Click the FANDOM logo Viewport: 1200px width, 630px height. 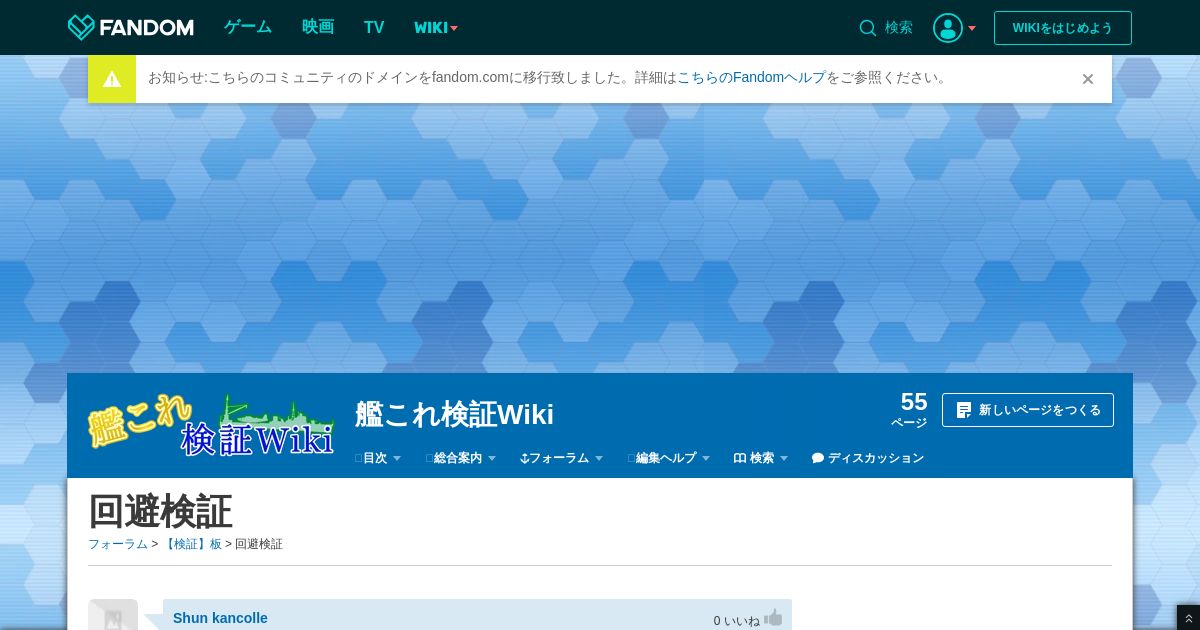coord(130,27)
